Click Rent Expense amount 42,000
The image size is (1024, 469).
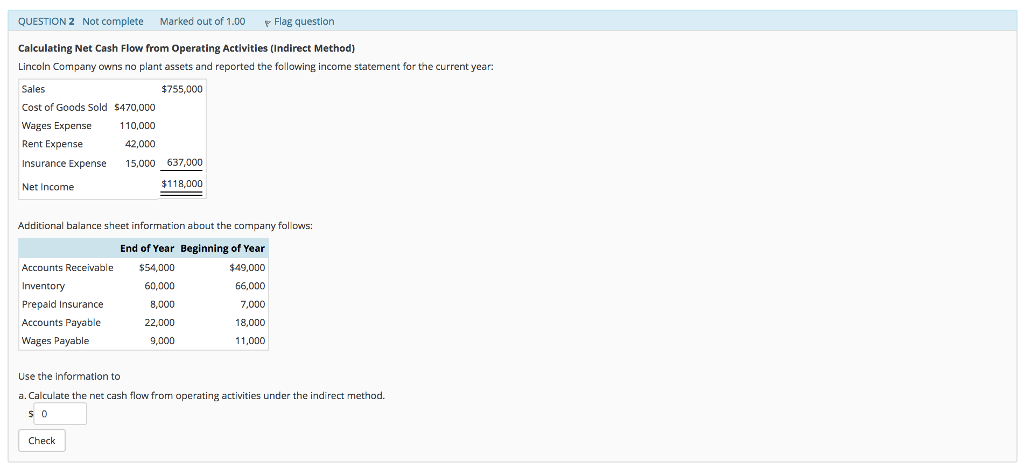coord(140,144)
